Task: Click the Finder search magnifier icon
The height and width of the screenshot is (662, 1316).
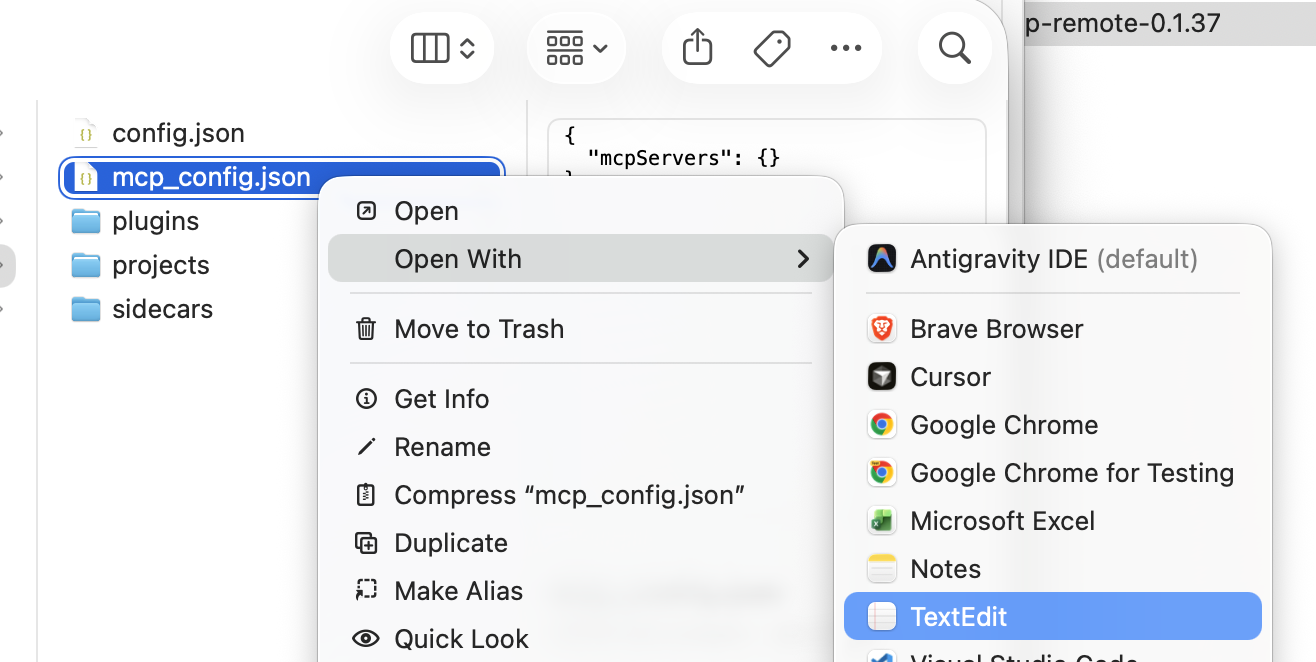Action: 955,47
